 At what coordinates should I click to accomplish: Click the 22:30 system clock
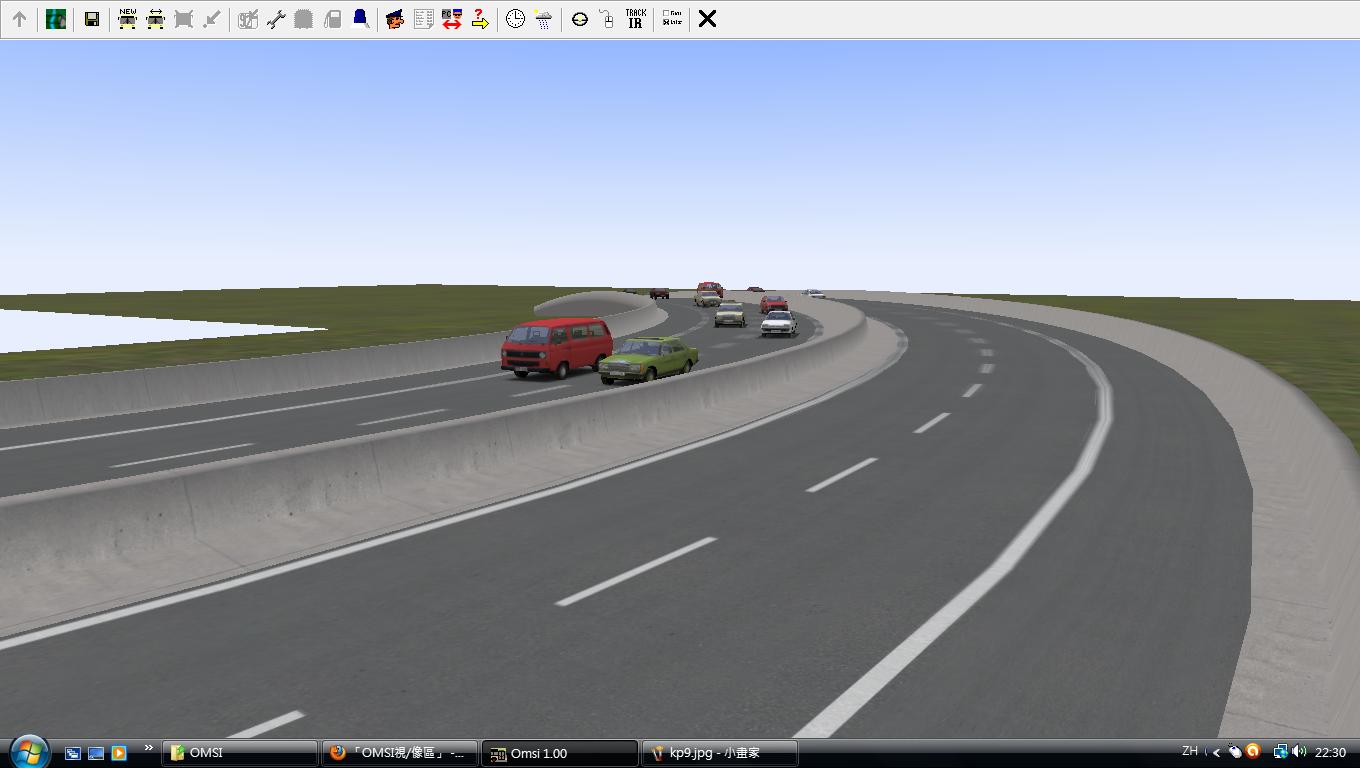point(1330,752)
